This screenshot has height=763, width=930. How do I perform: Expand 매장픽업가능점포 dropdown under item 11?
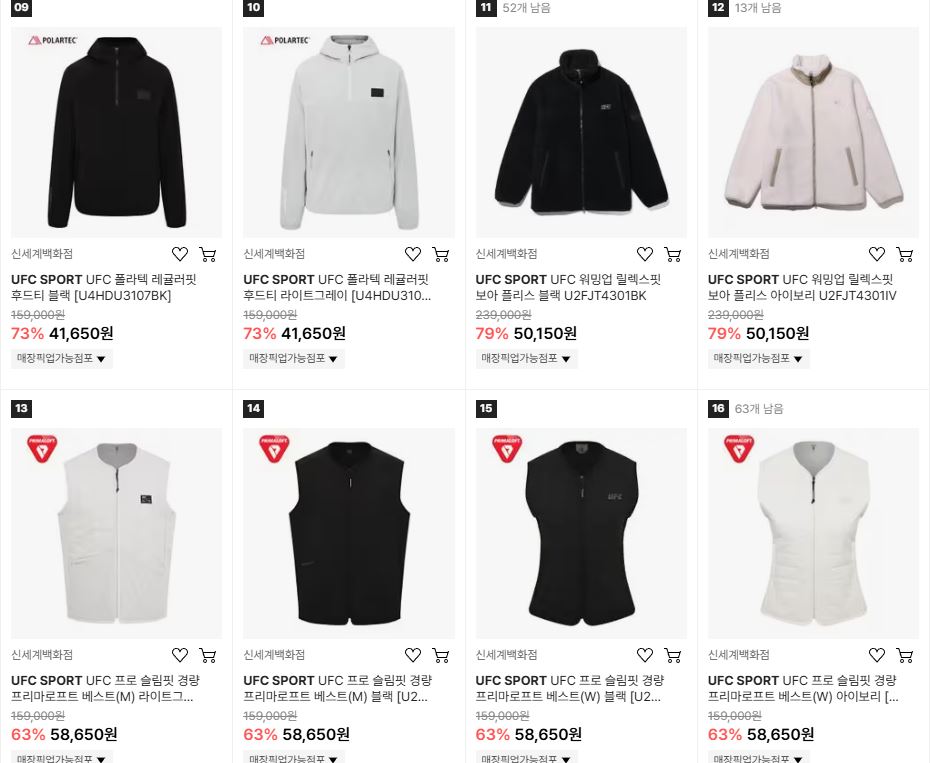click(x=526, y=358)
